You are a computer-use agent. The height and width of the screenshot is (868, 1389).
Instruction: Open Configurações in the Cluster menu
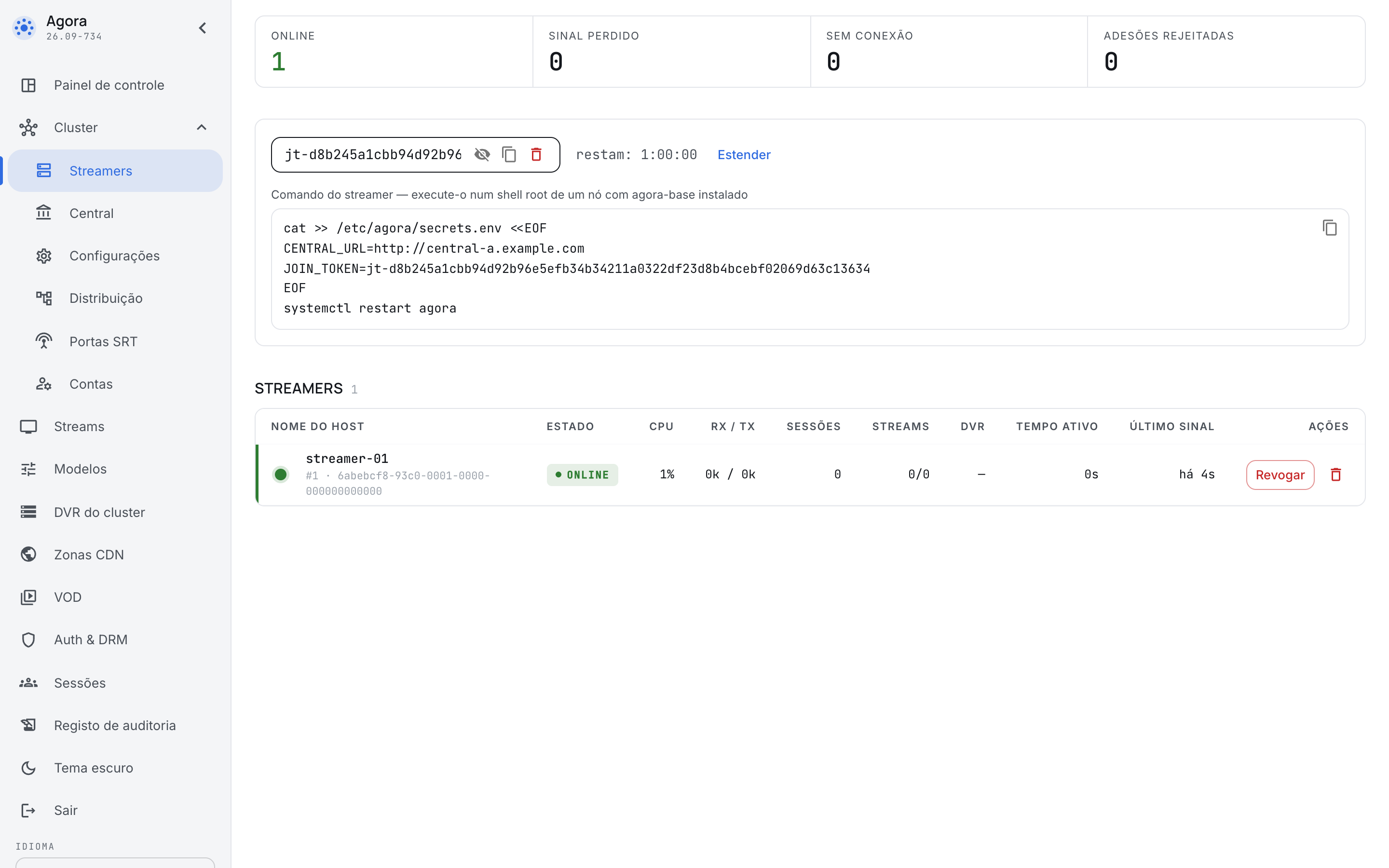pos(115,256)
